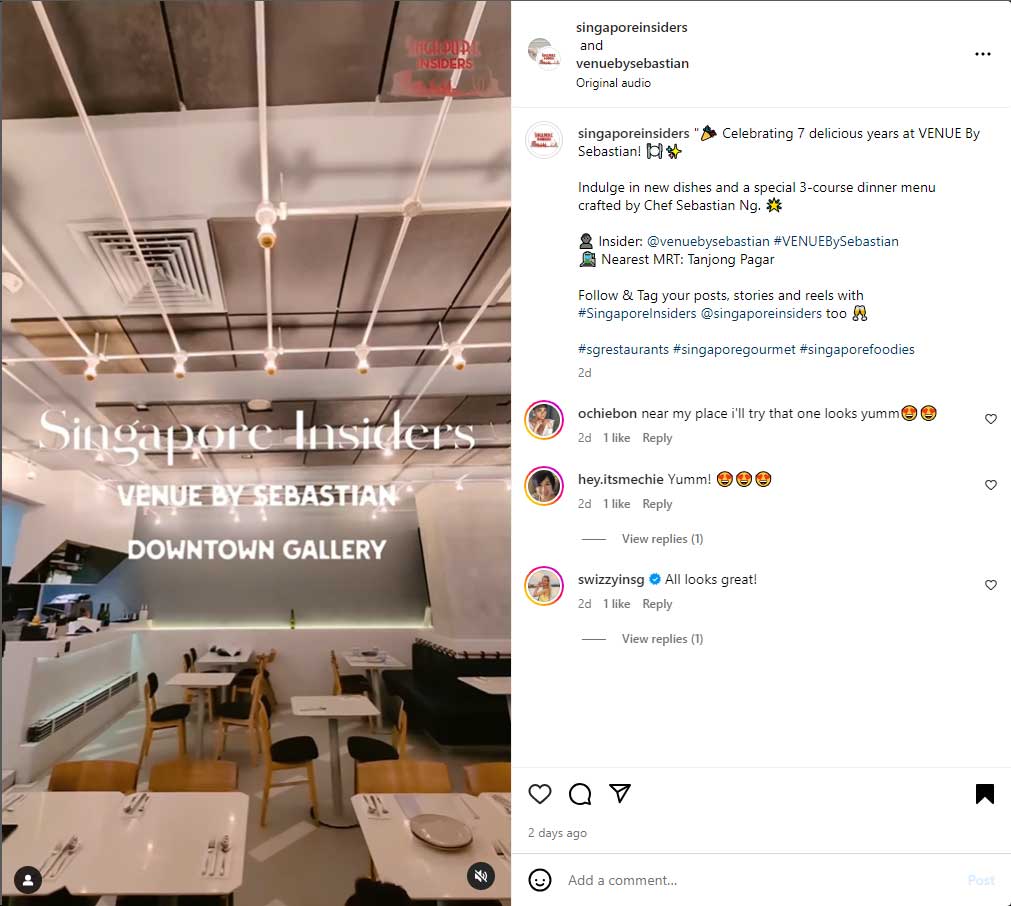Reply to ochiebon's comment

(x=657, y=438)
